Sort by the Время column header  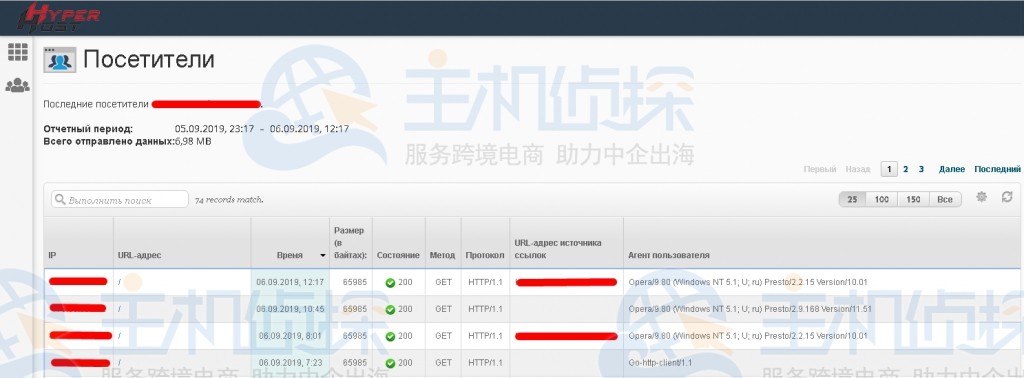[x=289, y=255]
